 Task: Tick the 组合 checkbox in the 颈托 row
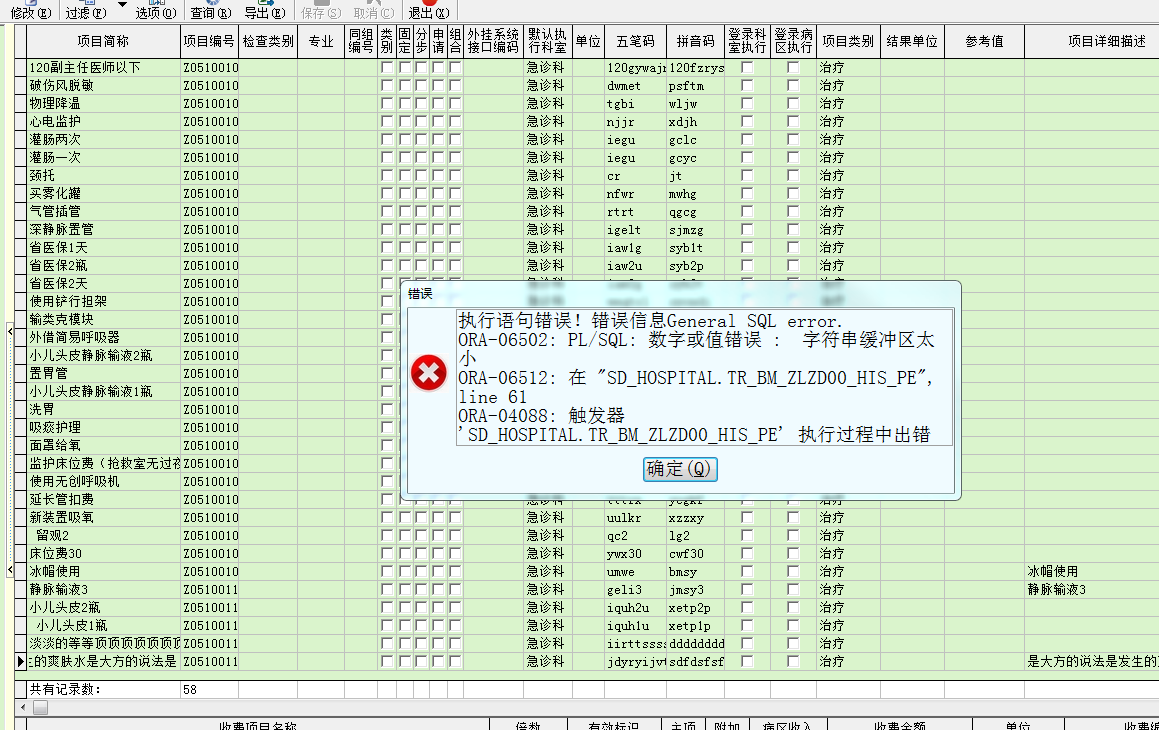click(x=455, y=175)
